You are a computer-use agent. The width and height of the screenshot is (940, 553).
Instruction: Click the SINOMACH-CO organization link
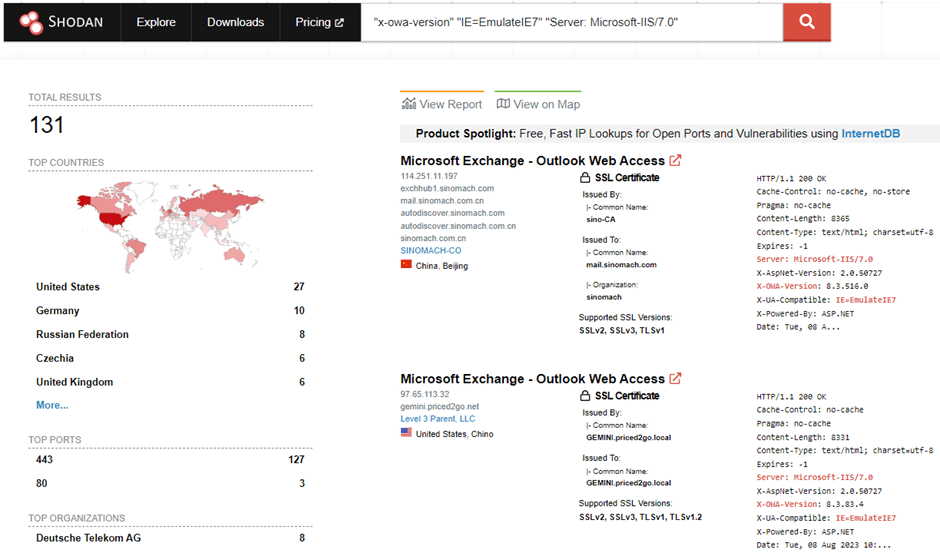431,251
